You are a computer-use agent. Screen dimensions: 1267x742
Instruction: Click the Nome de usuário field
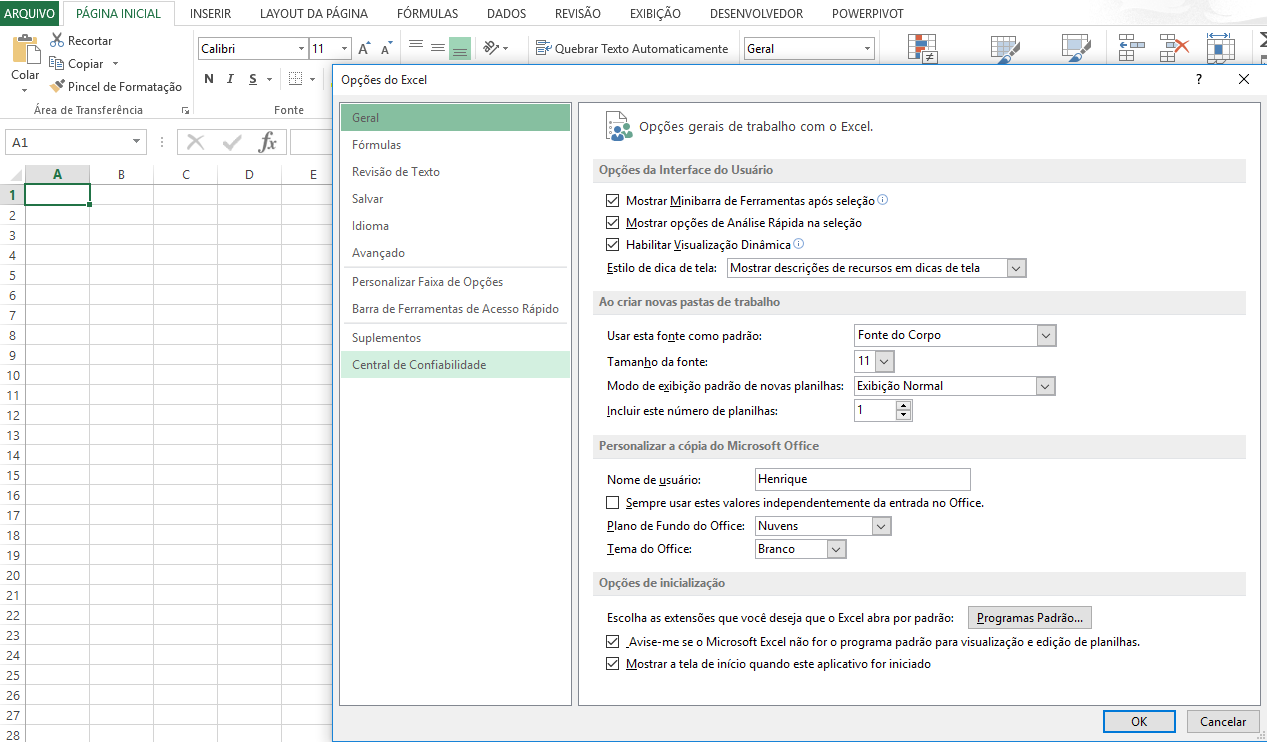(863, 479)
